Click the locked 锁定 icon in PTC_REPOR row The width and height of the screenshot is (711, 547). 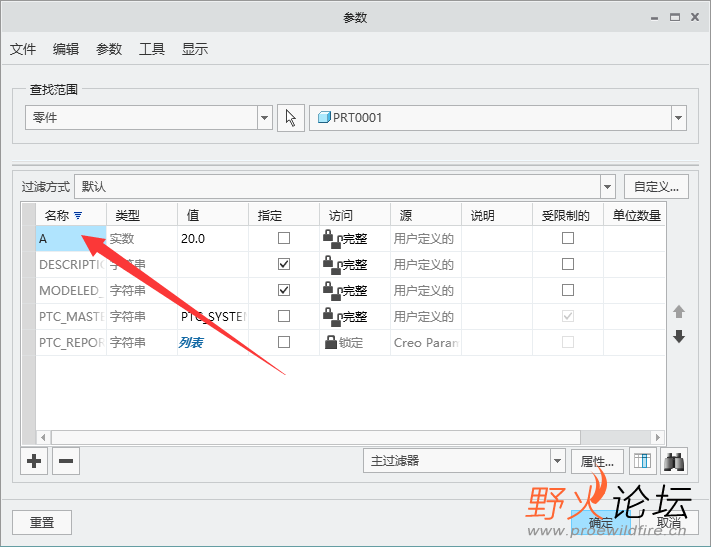(331, 342)
